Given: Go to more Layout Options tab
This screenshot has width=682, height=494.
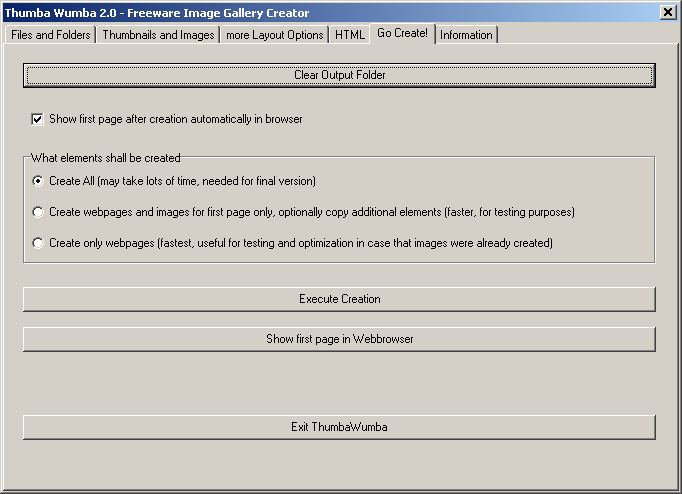Looking at the screenshot, I should coord(274,35).
